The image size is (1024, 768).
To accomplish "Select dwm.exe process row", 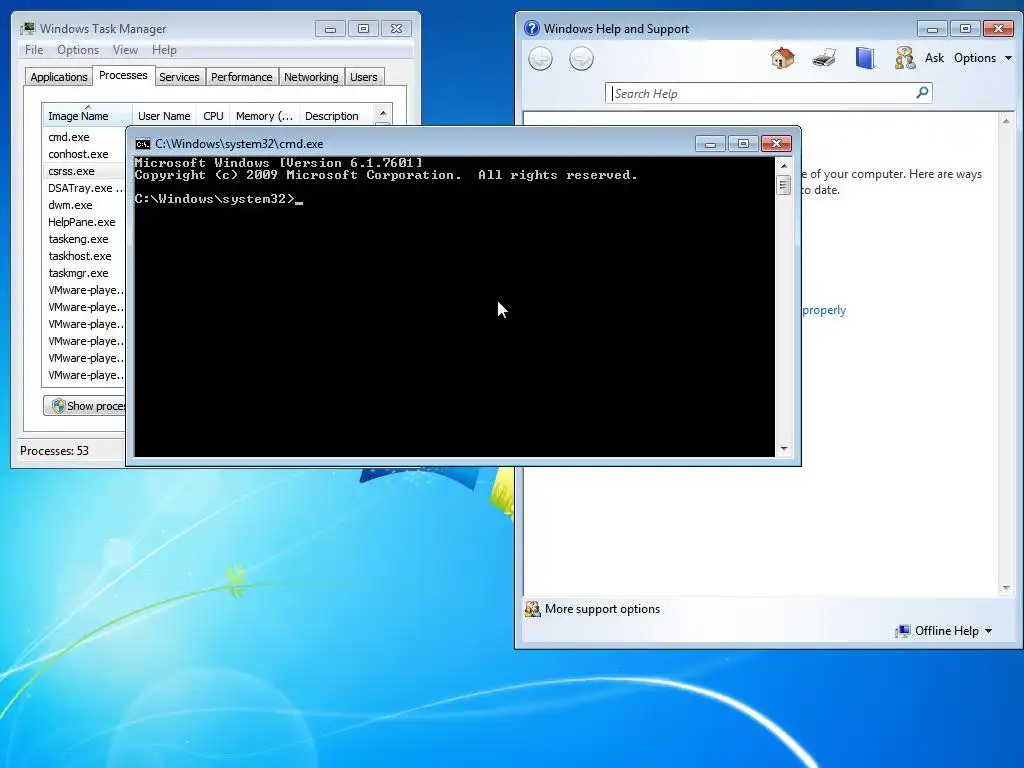I will (84, 205).
